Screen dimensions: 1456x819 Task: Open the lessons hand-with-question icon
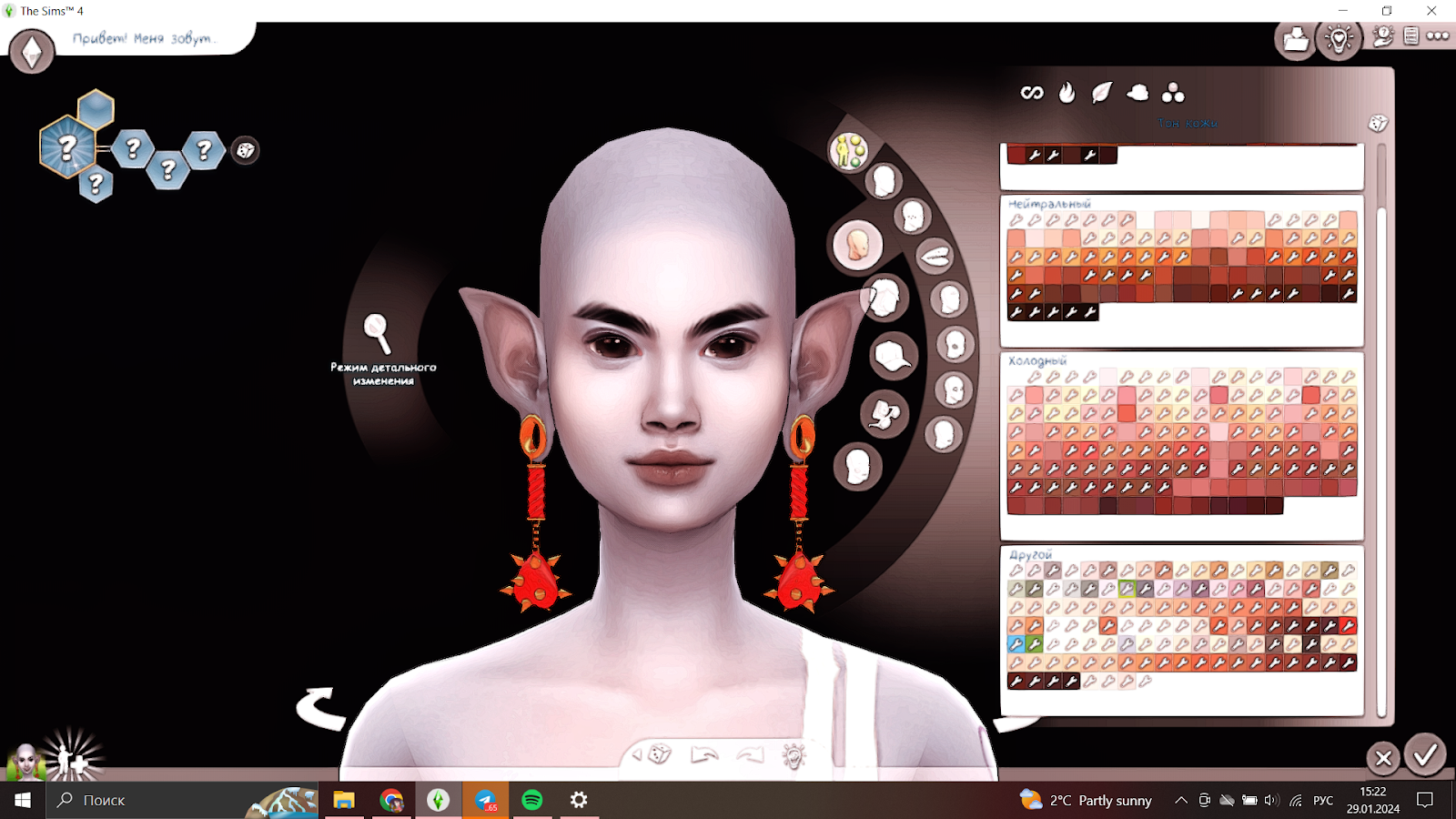pos(1383,36)
